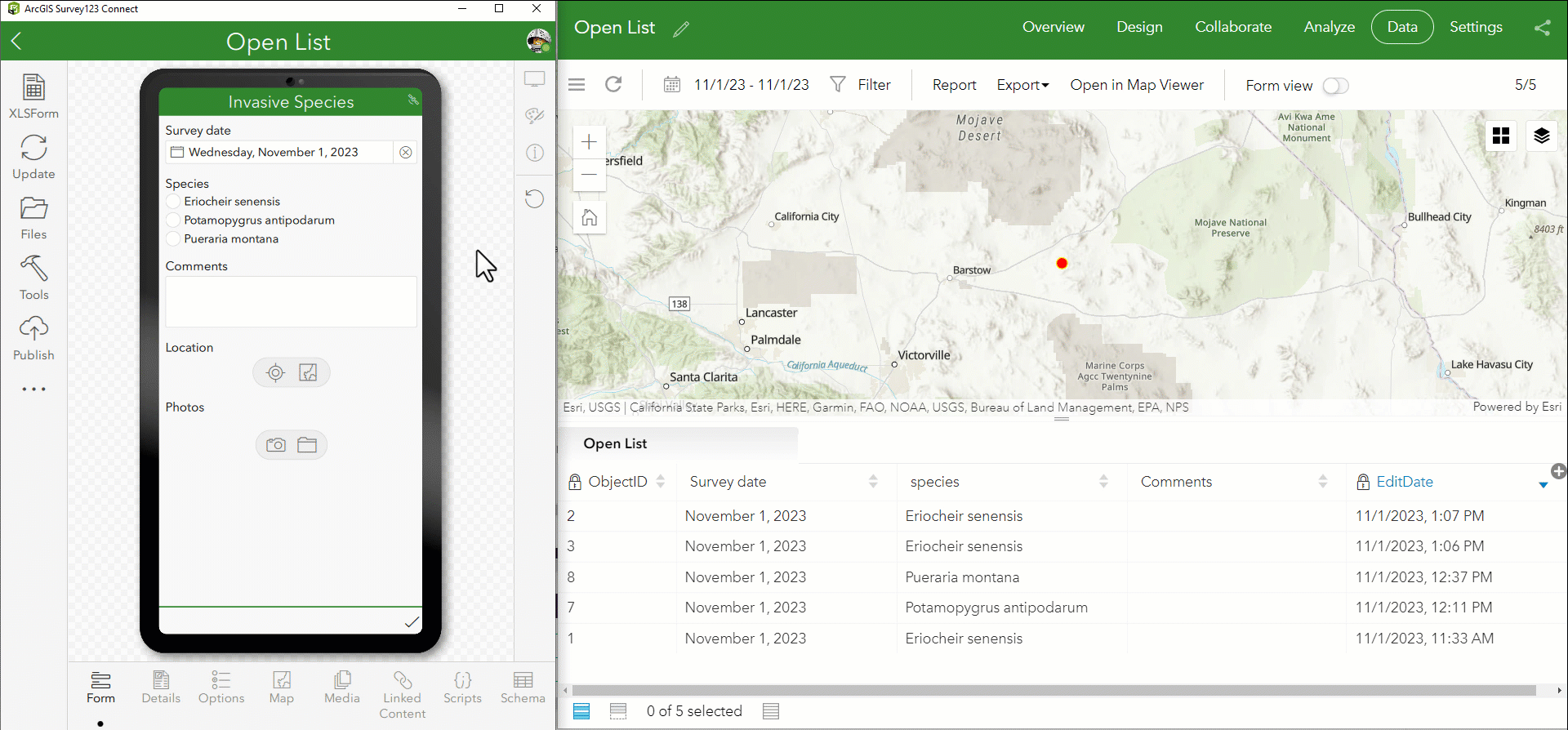1568x730 pixels.
Task: Add a column with the plus icon
Action: point(1559,471)
